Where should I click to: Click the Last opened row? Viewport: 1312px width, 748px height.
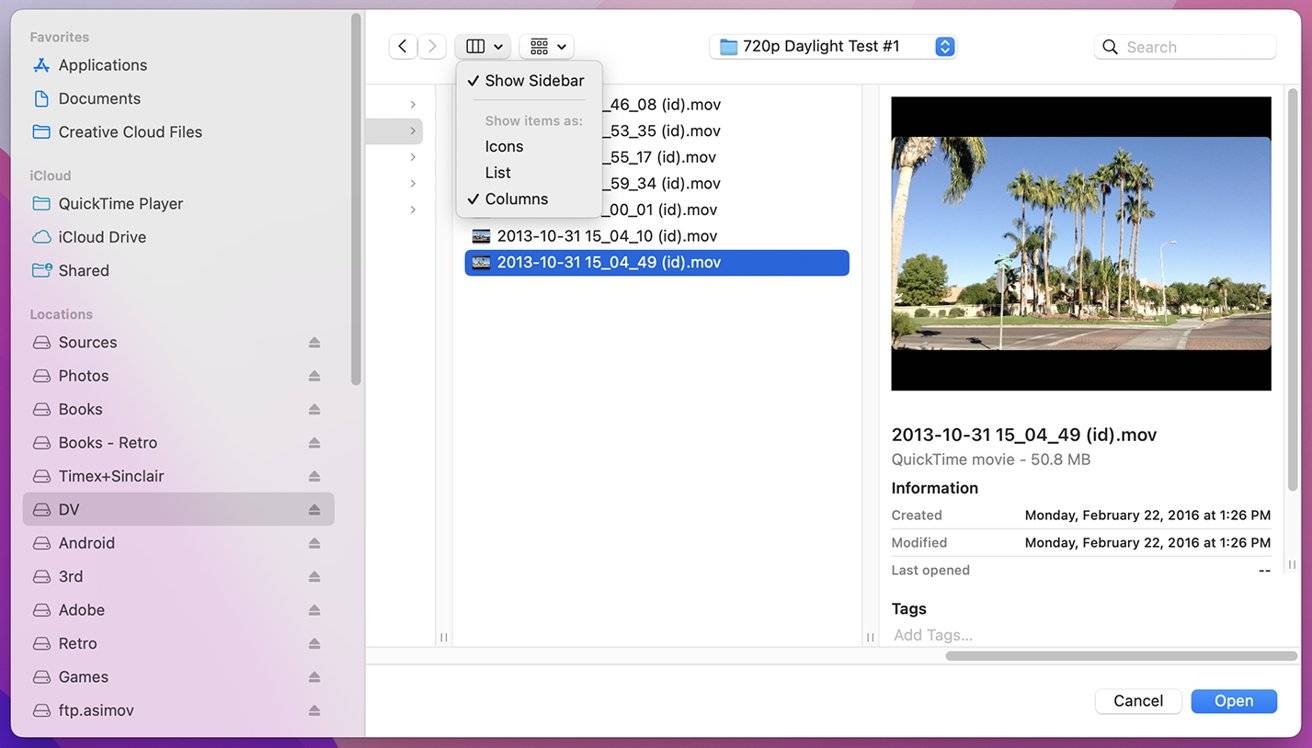(x=1081, y=570)
